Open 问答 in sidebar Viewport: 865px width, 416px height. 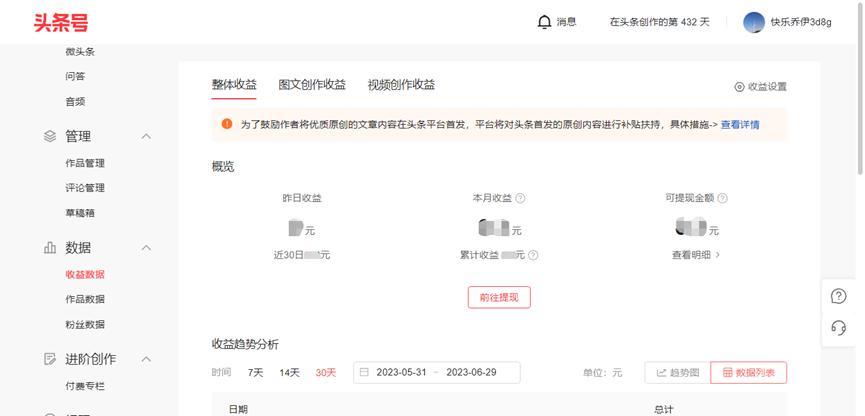click(x=75, y=76)
